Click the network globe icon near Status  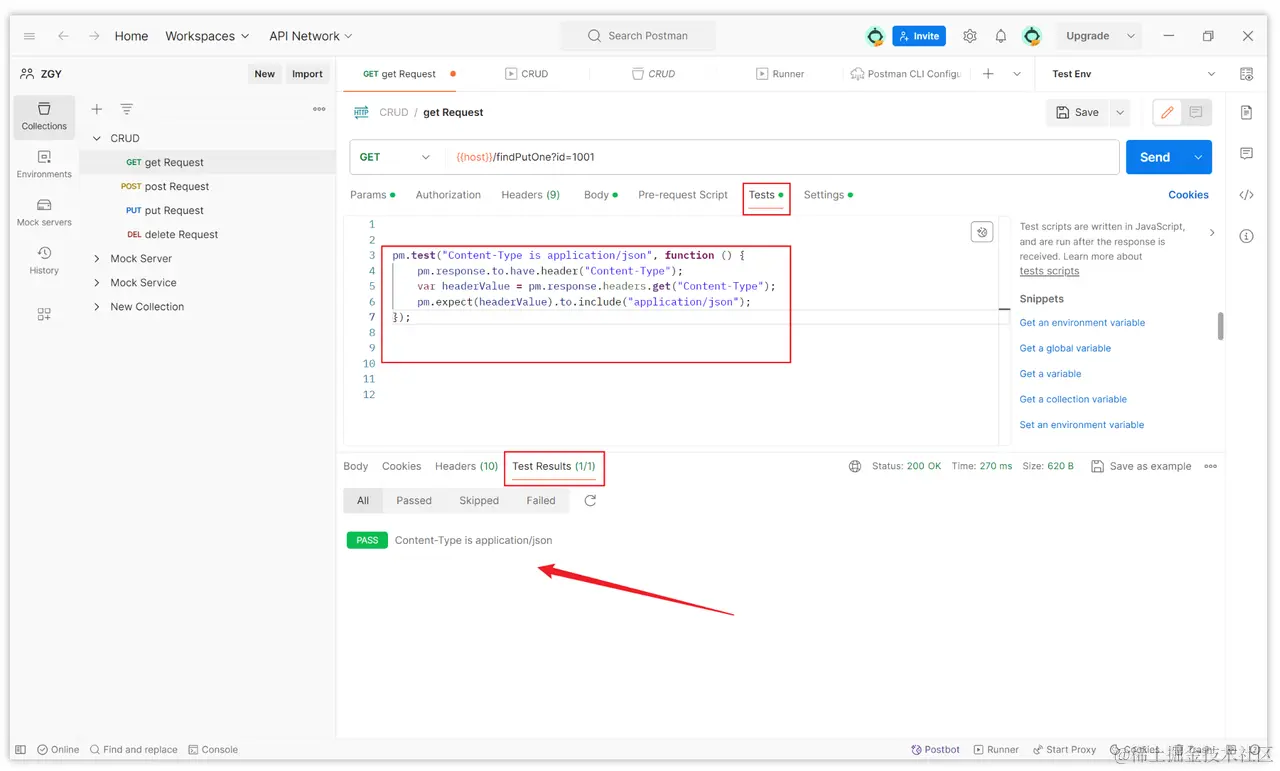point(855,466)
